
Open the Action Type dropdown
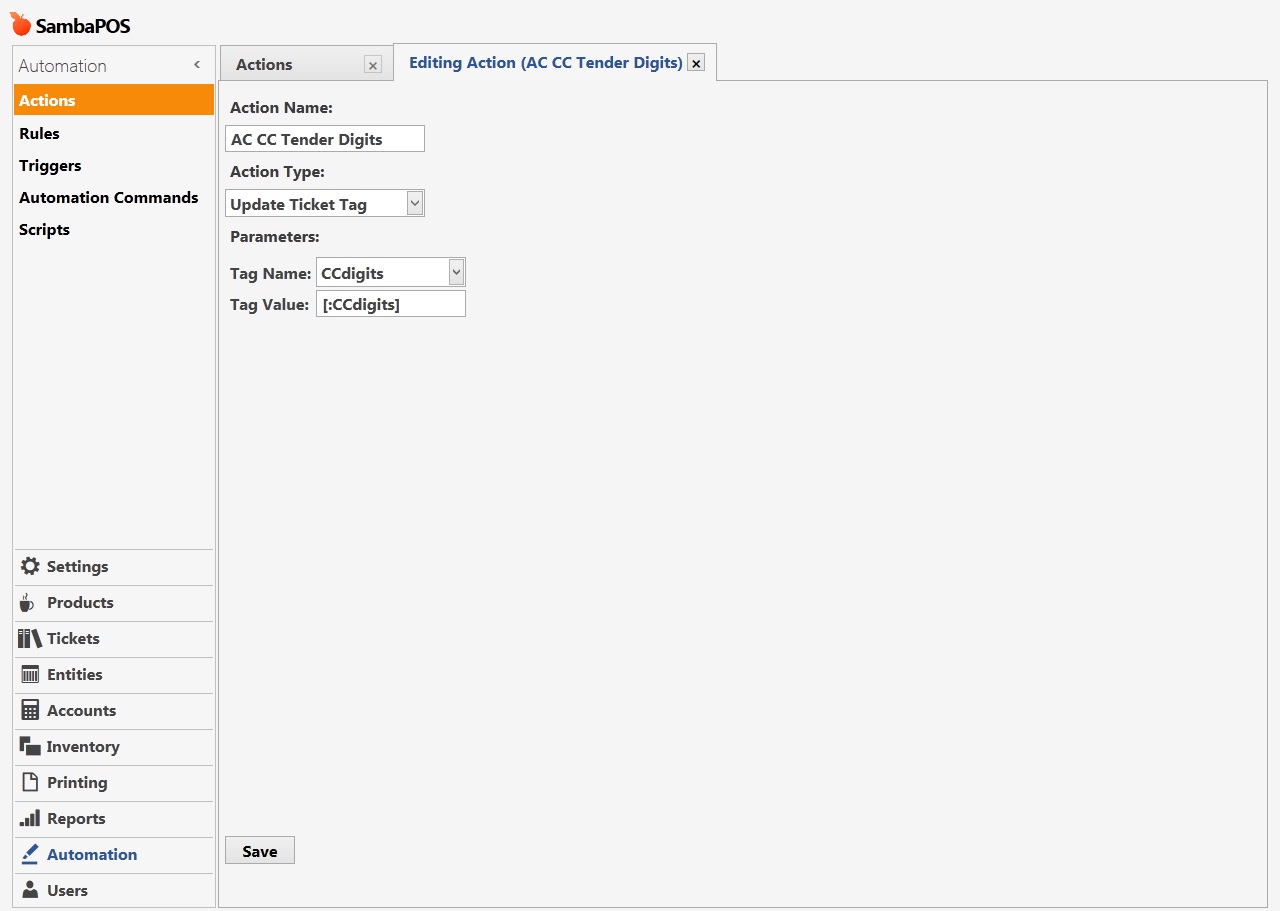pos(415,204)
